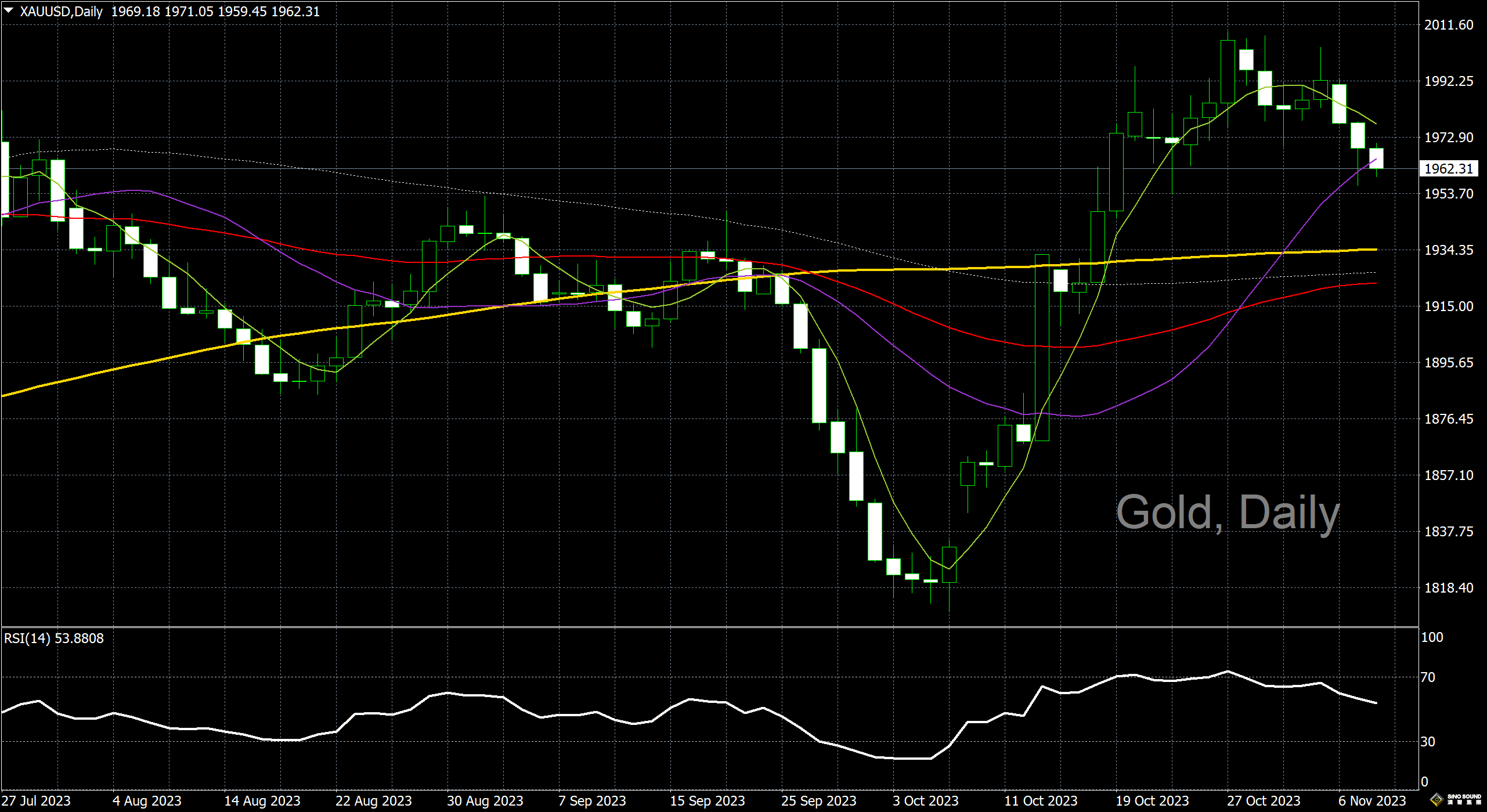Click the current price label 1962.31

[1448, 169]
